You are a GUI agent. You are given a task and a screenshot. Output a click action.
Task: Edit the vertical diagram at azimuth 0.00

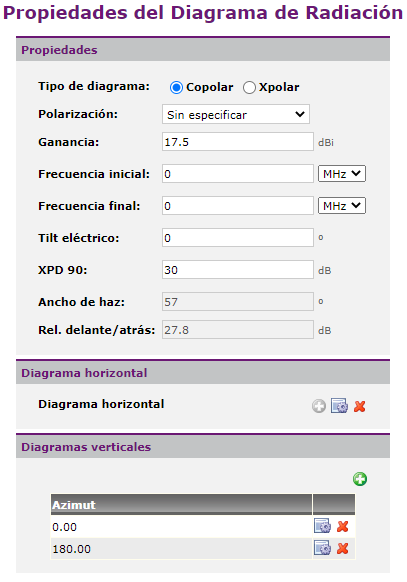pyautogui.click(x=322, y=526)
